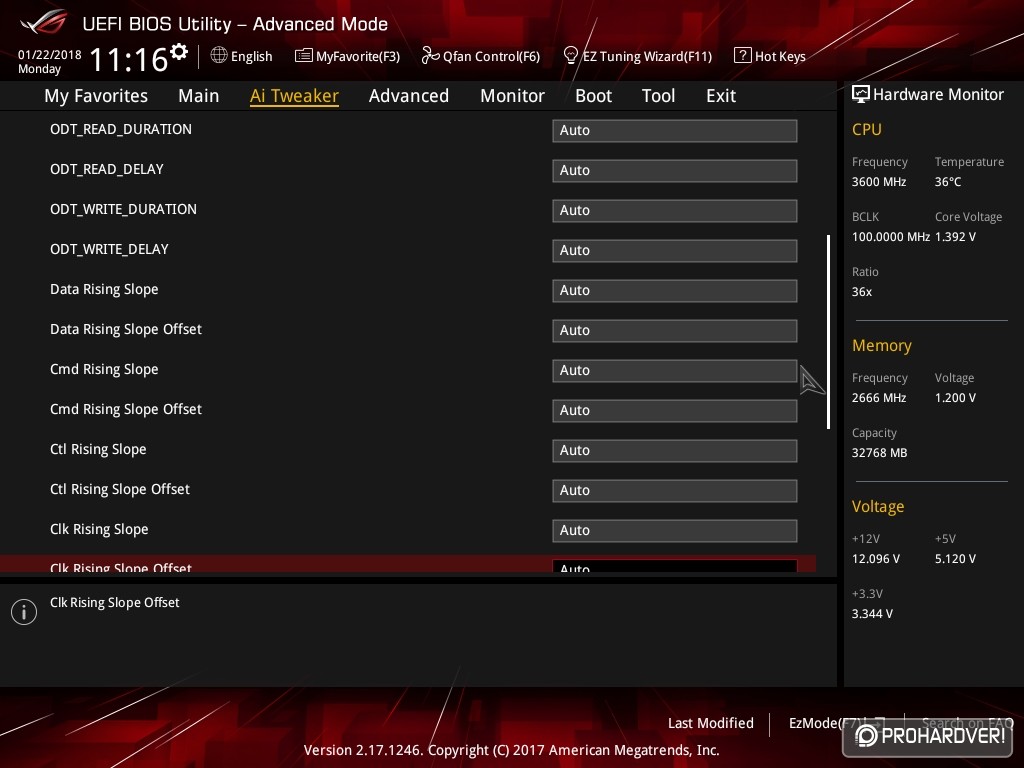Click the Data Rising Slope Offset label
The width and height of the screenshot is (1024, 768).
[126, 329]
